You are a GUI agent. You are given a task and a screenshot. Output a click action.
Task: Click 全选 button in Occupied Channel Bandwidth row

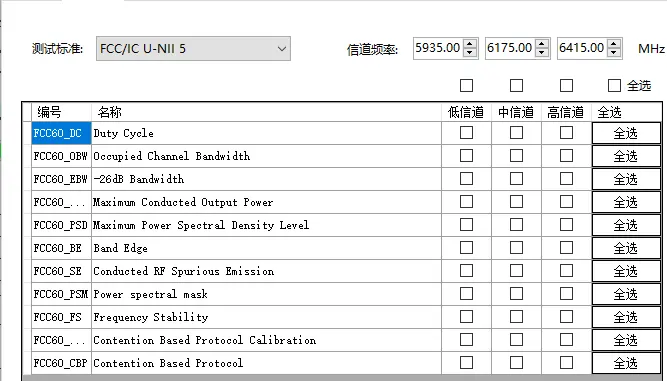(x=626, y=156)
